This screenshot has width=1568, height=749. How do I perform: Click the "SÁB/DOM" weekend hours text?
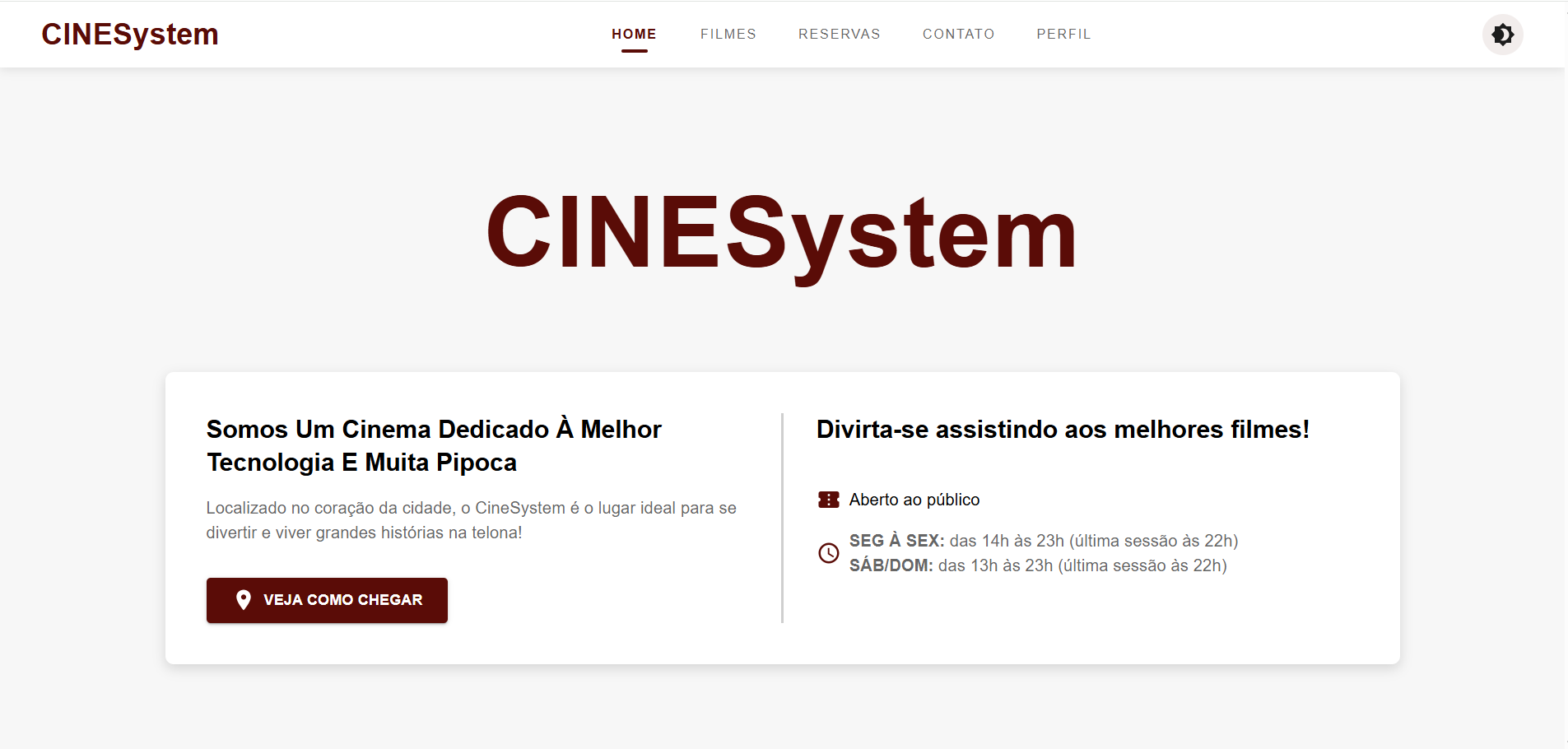click(1038, 565)
